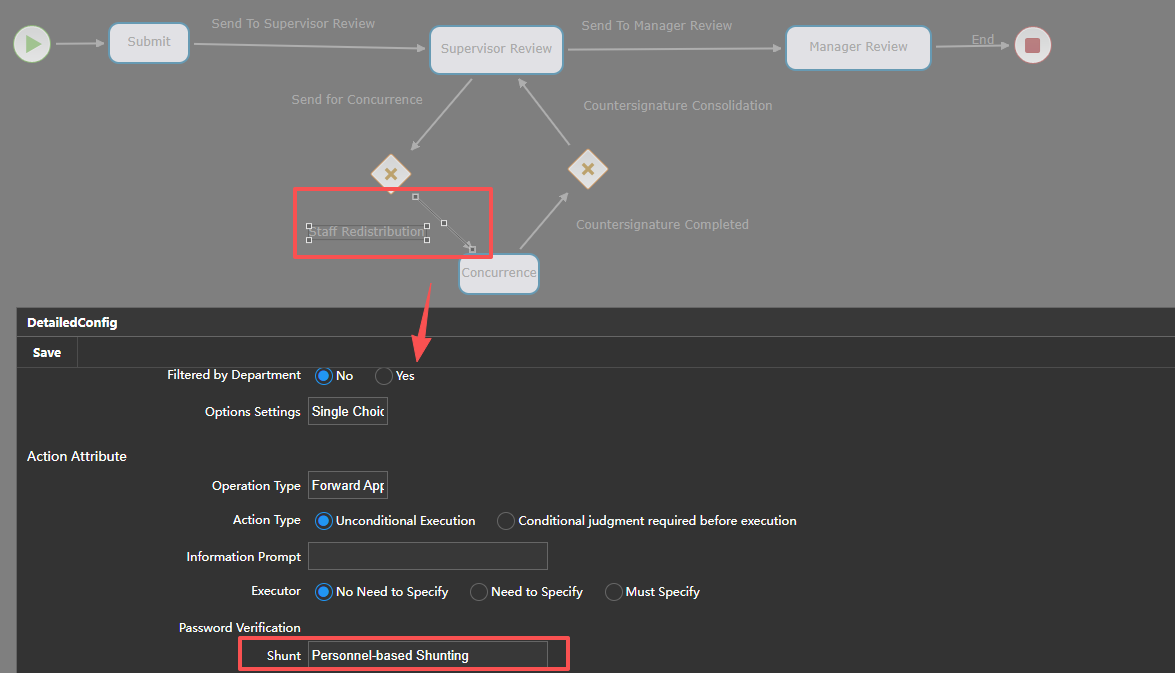This screenshot has height=673, width=1175.
Task: Click the Send To Manager Review label
Action: (657, 26)
